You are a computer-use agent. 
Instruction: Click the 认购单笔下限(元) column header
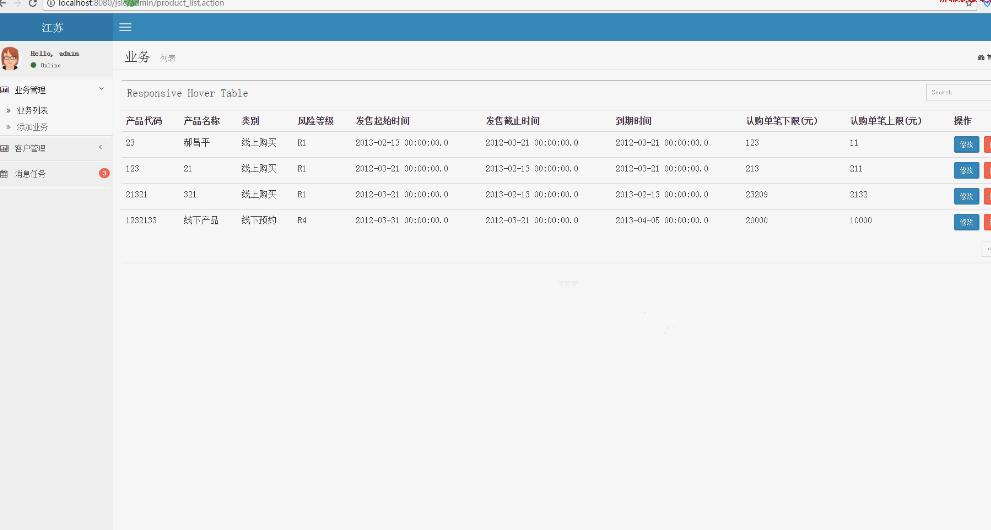(782, 121)
